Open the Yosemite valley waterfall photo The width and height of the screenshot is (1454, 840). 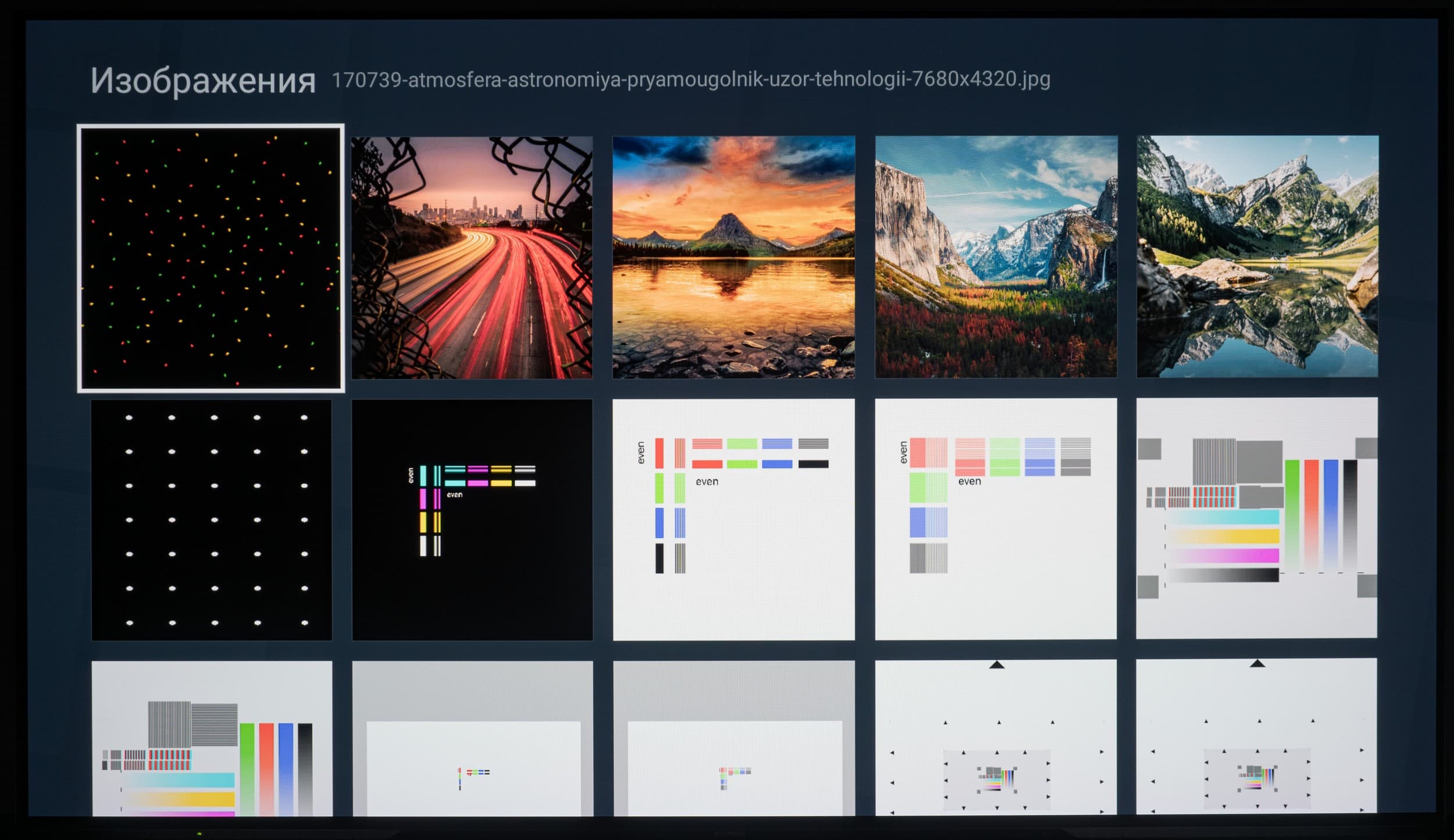(x=996, y=256)
